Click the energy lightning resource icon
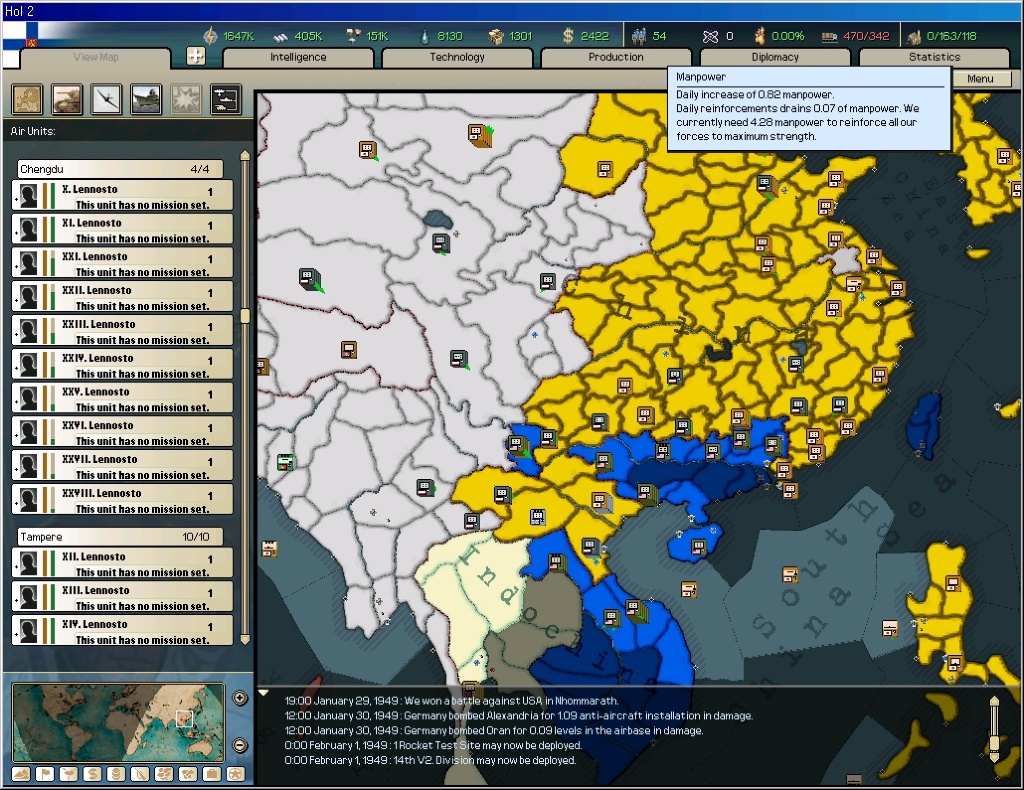1024x790 pixels. pyautogui.click(x=210, y=36)
